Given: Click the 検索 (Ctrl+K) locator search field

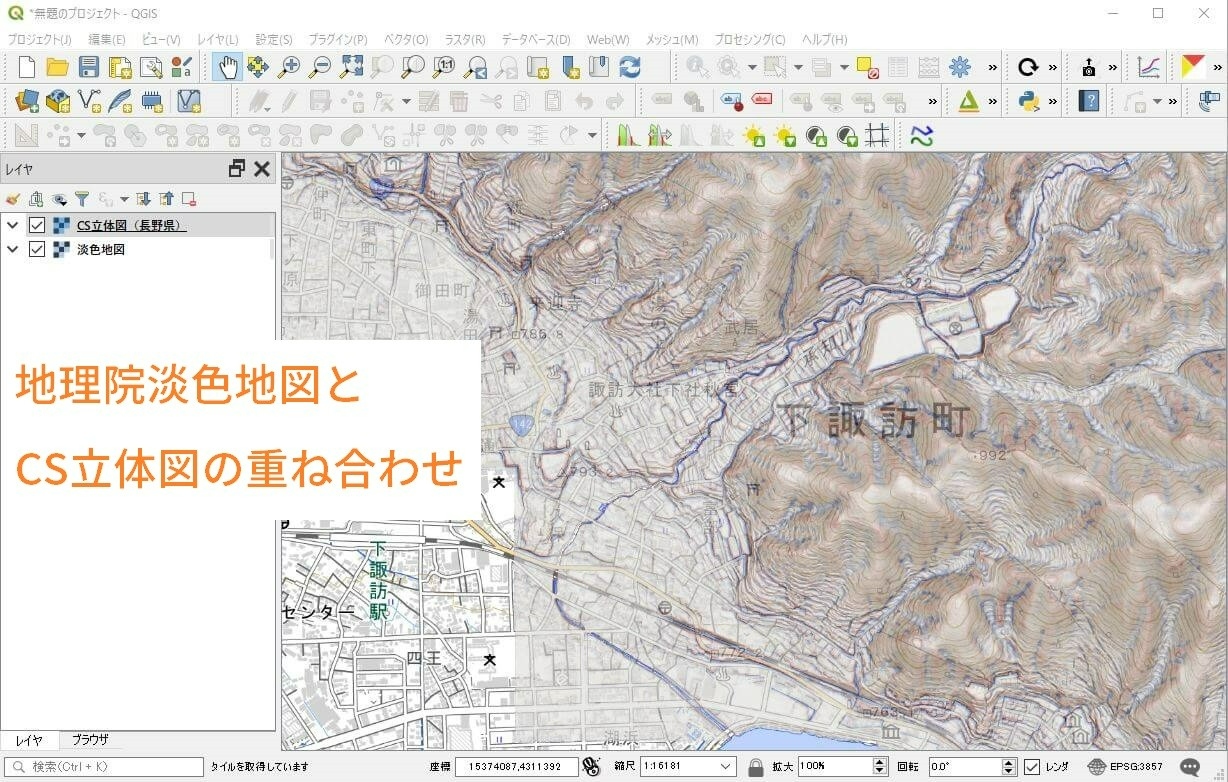Looking at the screenshot, I should point(103,767).
